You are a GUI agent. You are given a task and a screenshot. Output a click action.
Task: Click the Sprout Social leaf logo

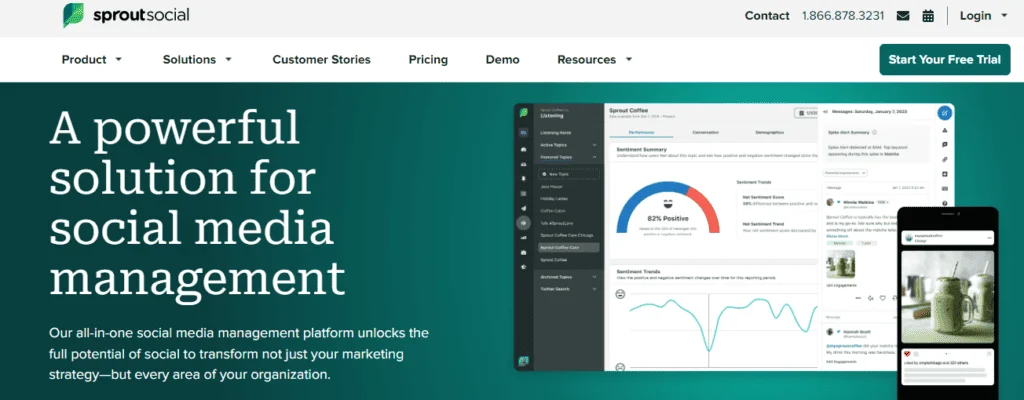(72, 15)
